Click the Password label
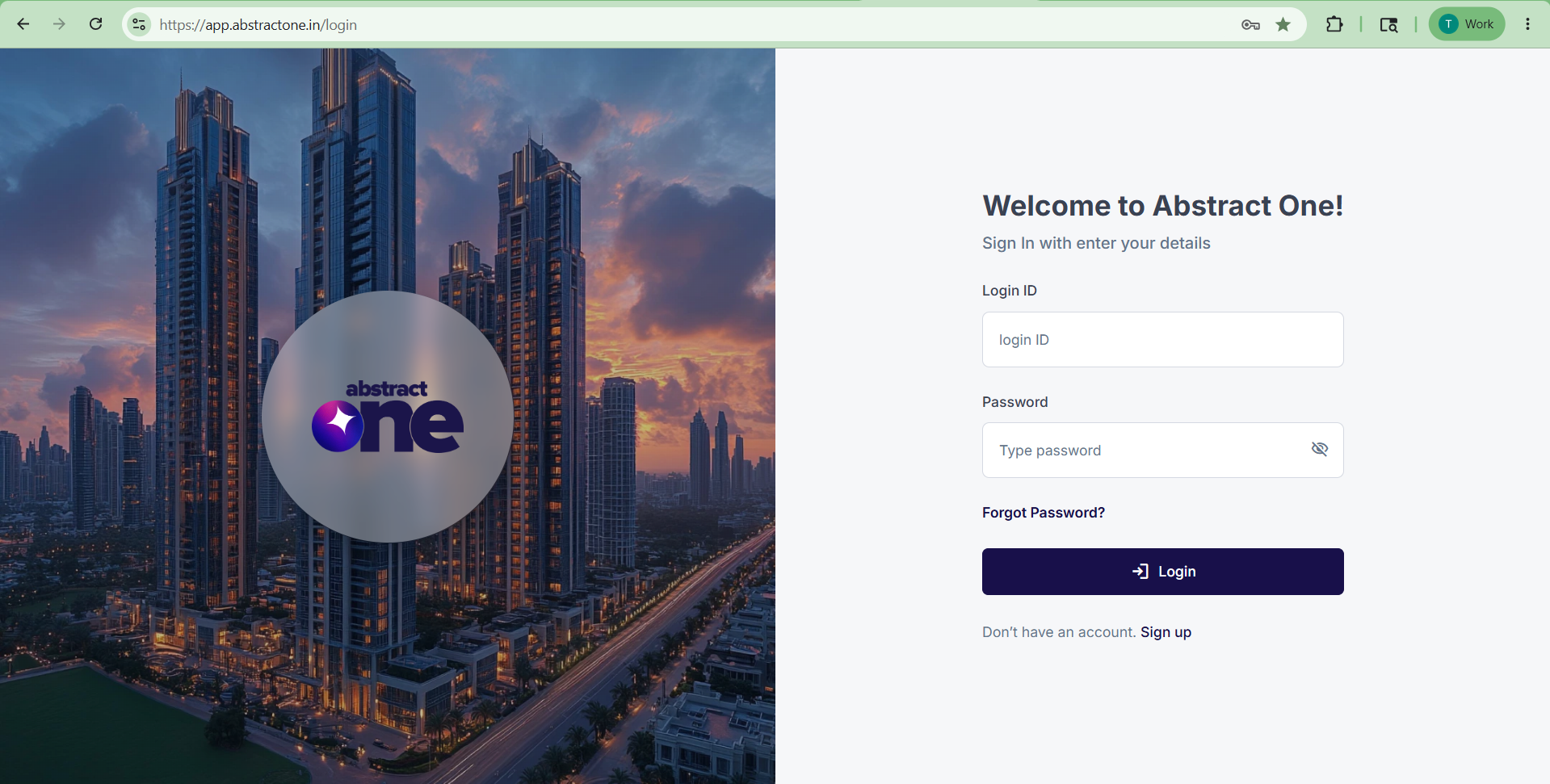Image resolution: width=1550 pixels, height=784 pixels. pos(1014,402)
